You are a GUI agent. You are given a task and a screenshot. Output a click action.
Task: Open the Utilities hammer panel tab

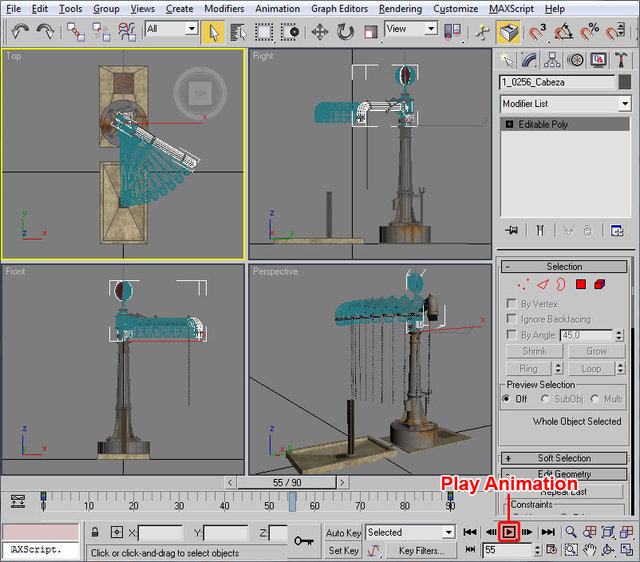point(622,61)
